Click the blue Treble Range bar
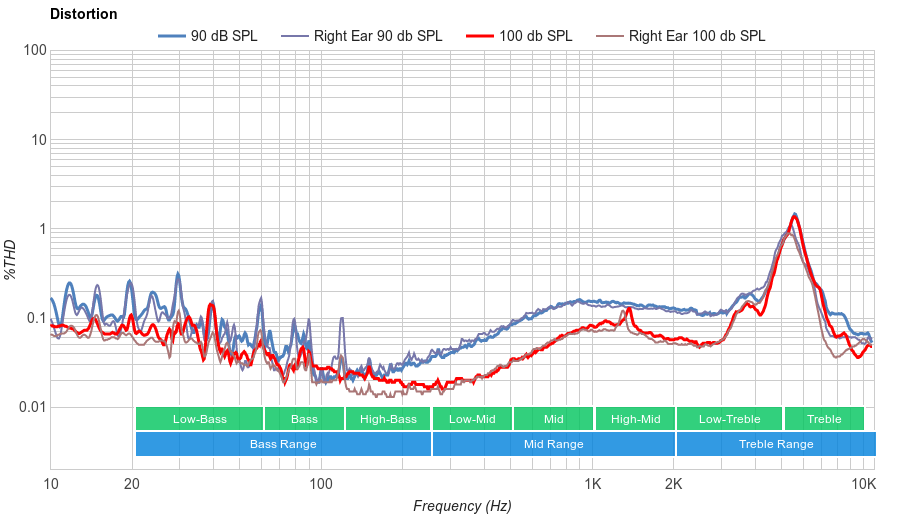This screenshot has width=900, height=520. point(775,444)
